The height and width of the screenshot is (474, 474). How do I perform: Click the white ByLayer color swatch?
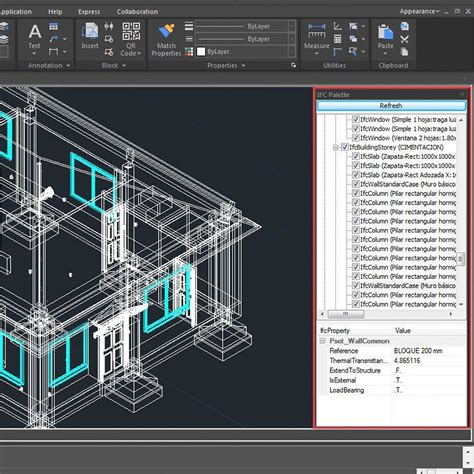pyautogui.click(x=201, y=52)
